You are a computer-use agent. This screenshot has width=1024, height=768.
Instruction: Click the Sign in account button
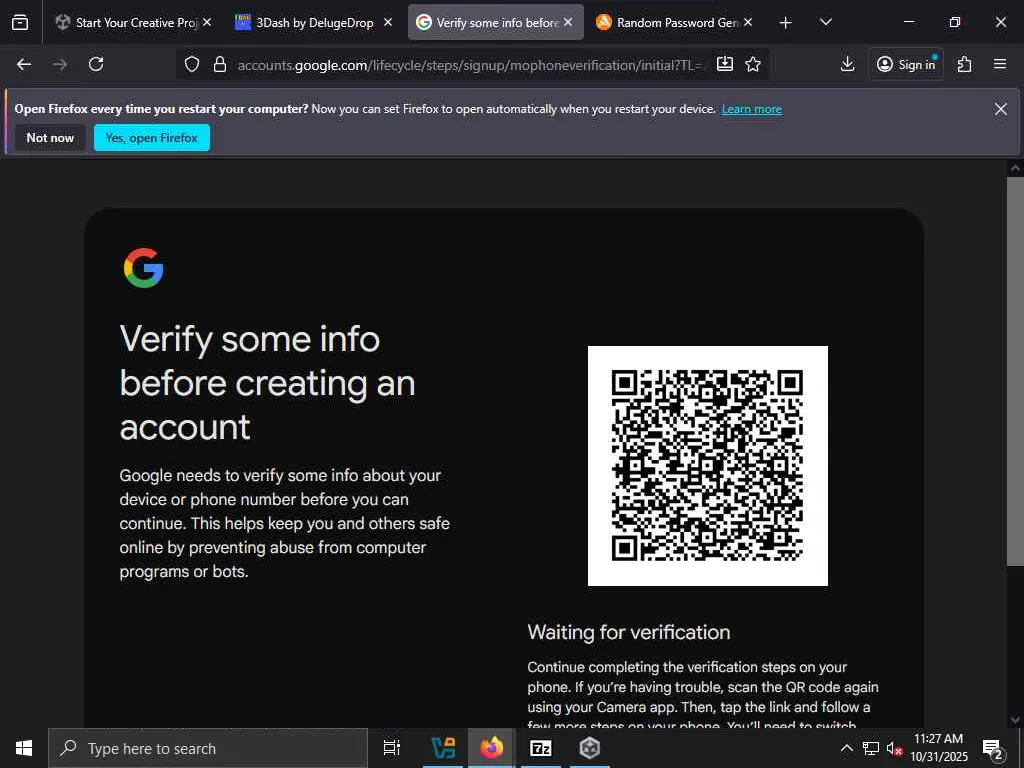[x=906, y=64]
